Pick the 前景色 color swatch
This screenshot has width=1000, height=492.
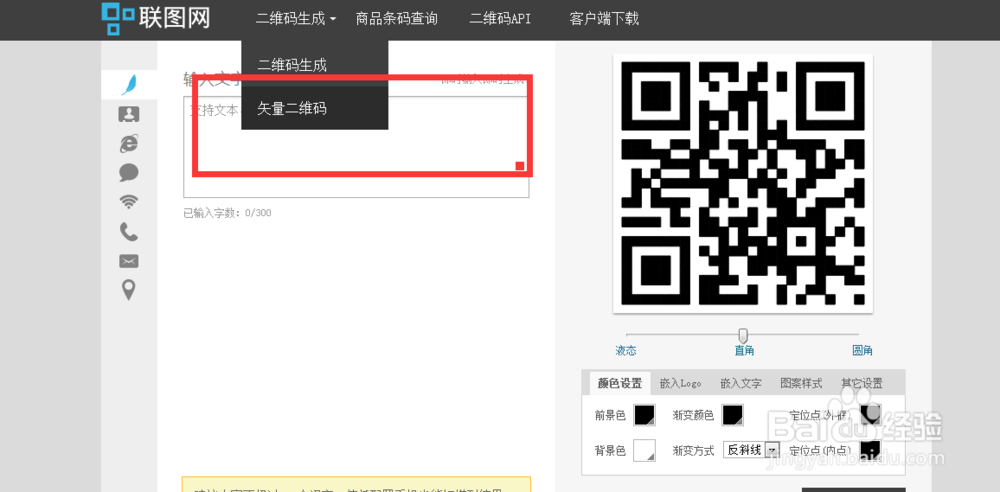[x=644, y=415]
